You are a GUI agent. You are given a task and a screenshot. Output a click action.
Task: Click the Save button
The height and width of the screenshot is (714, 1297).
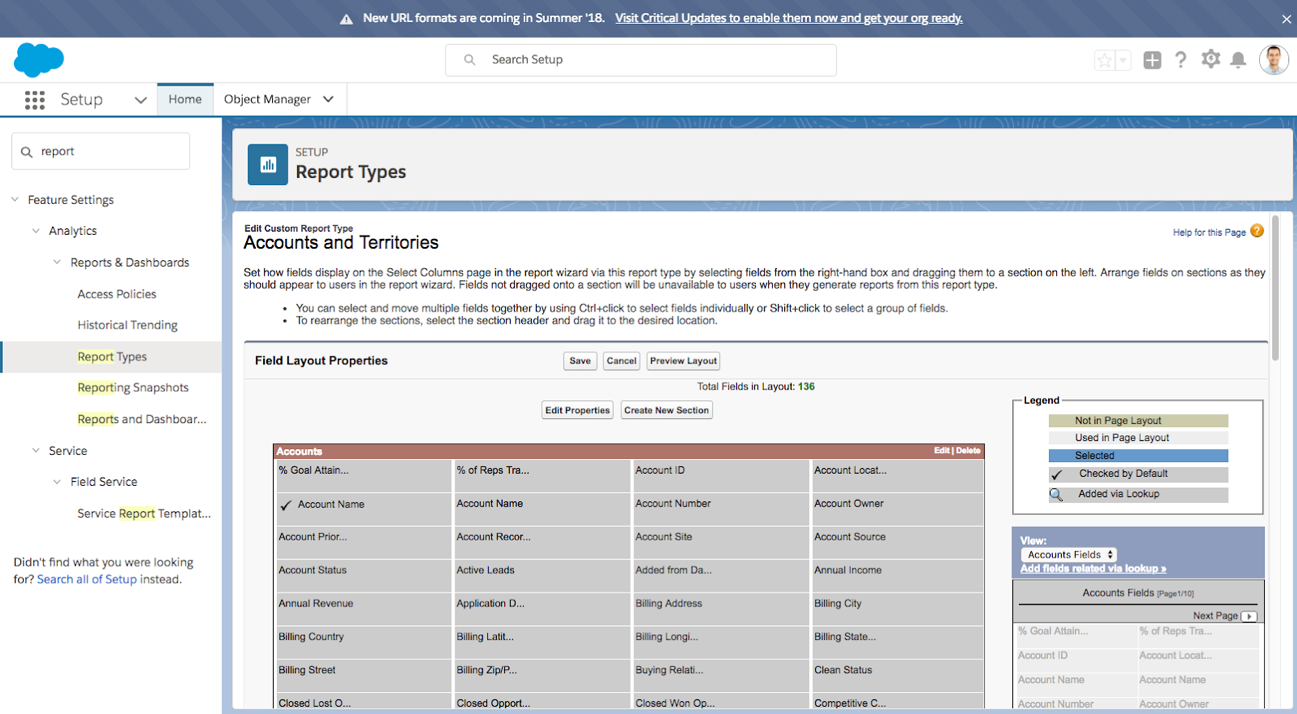point(580,361)
